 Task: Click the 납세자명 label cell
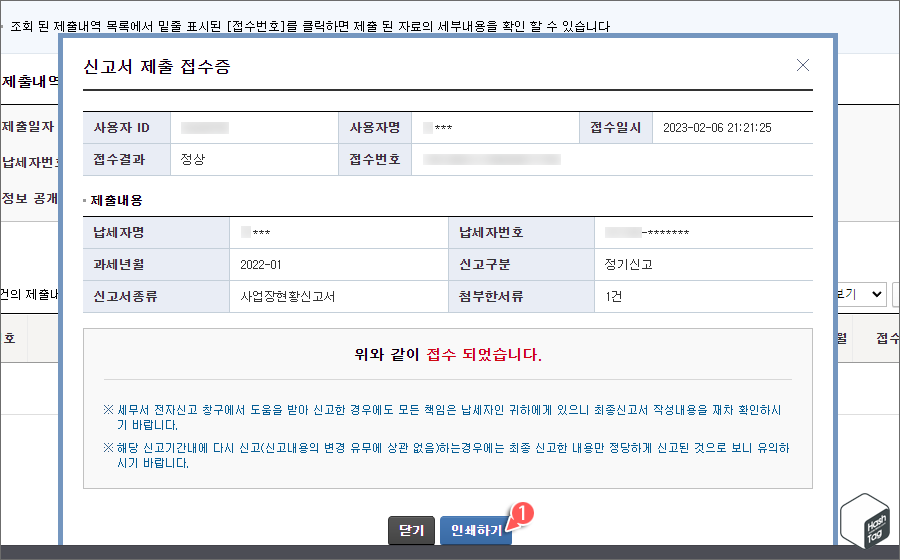156,233
